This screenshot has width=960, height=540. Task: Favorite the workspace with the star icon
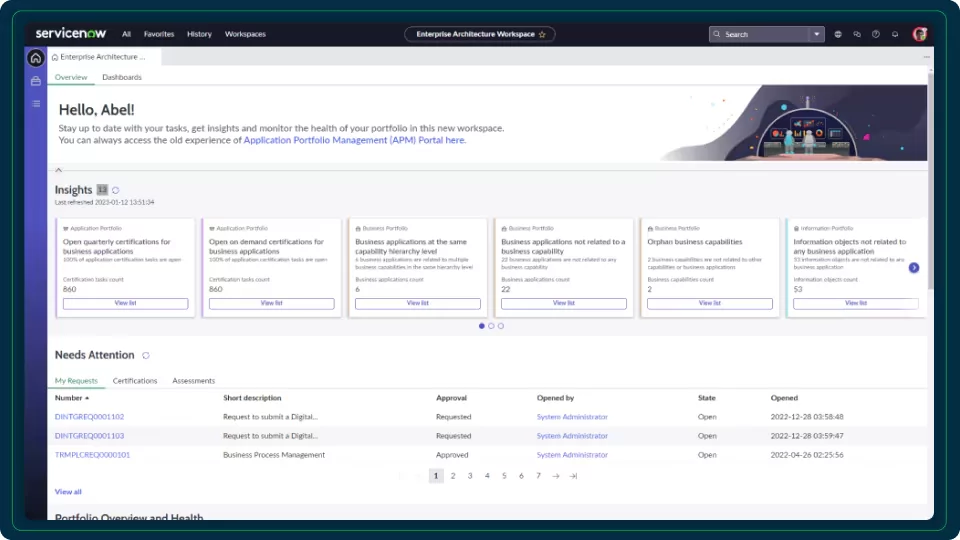pyautogui.click(x=542, y=34)
